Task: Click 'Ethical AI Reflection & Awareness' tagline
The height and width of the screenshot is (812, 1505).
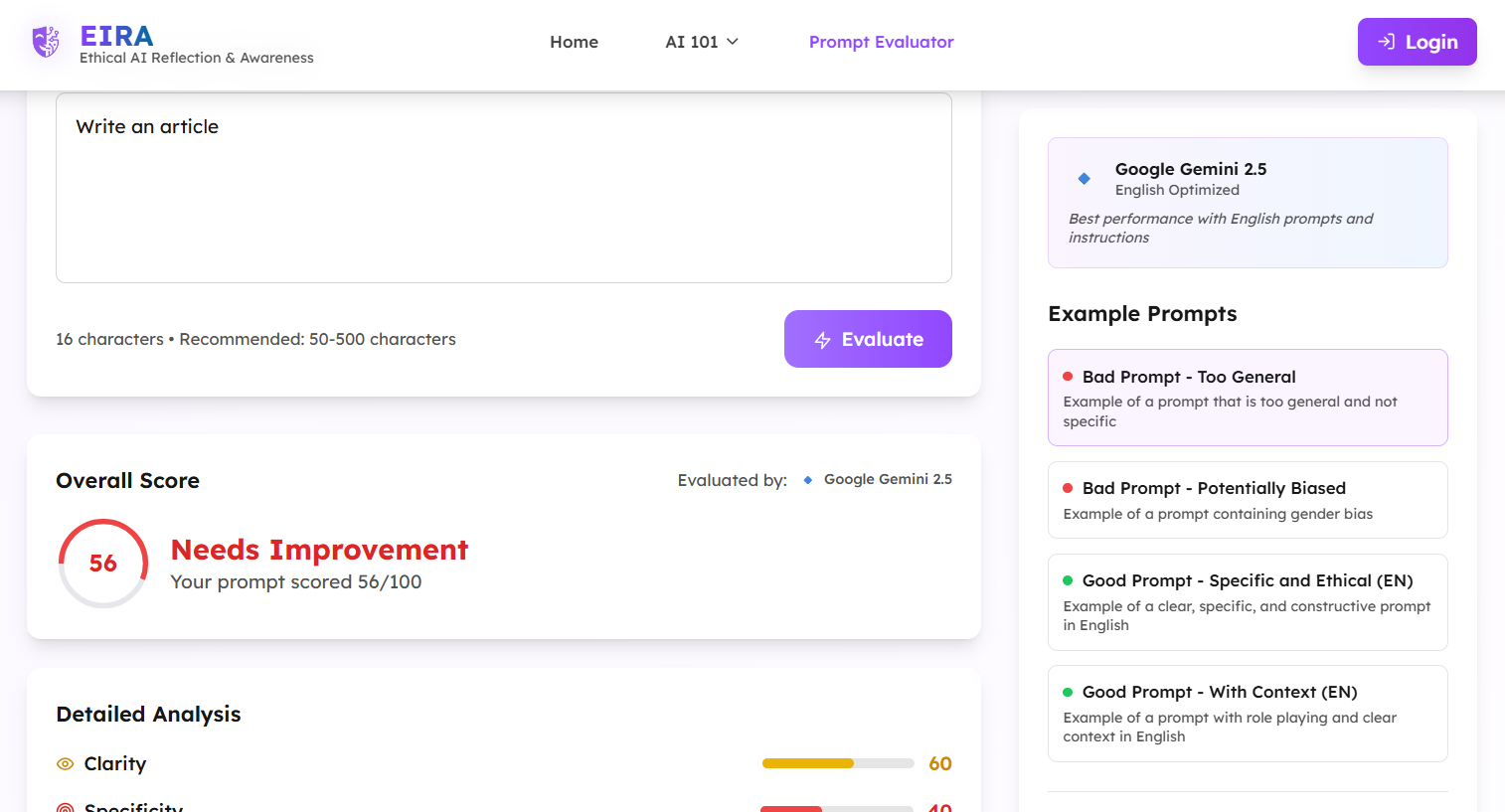Action: (197, 58)
